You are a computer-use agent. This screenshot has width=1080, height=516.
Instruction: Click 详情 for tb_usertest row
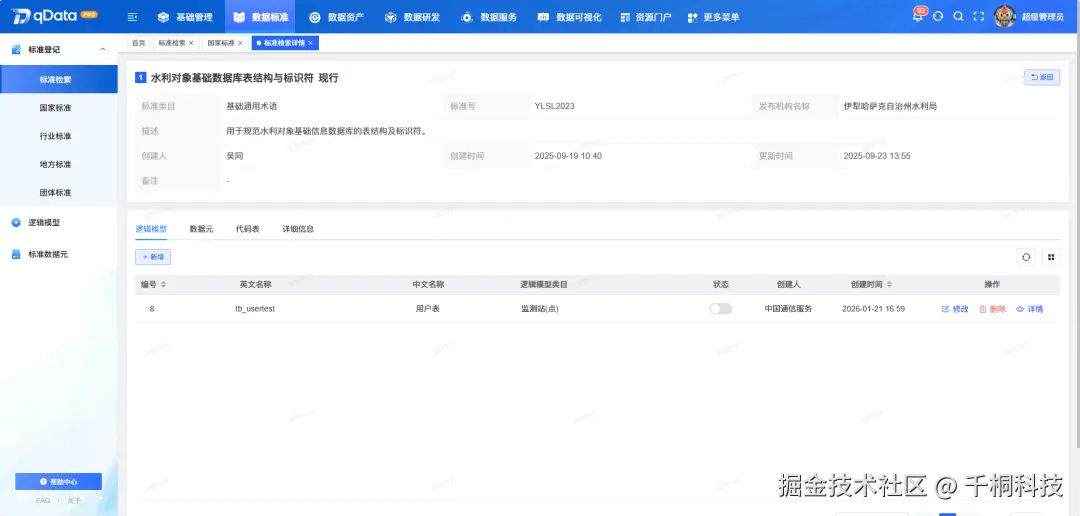pyautogui.click(x=1030, y=309)
